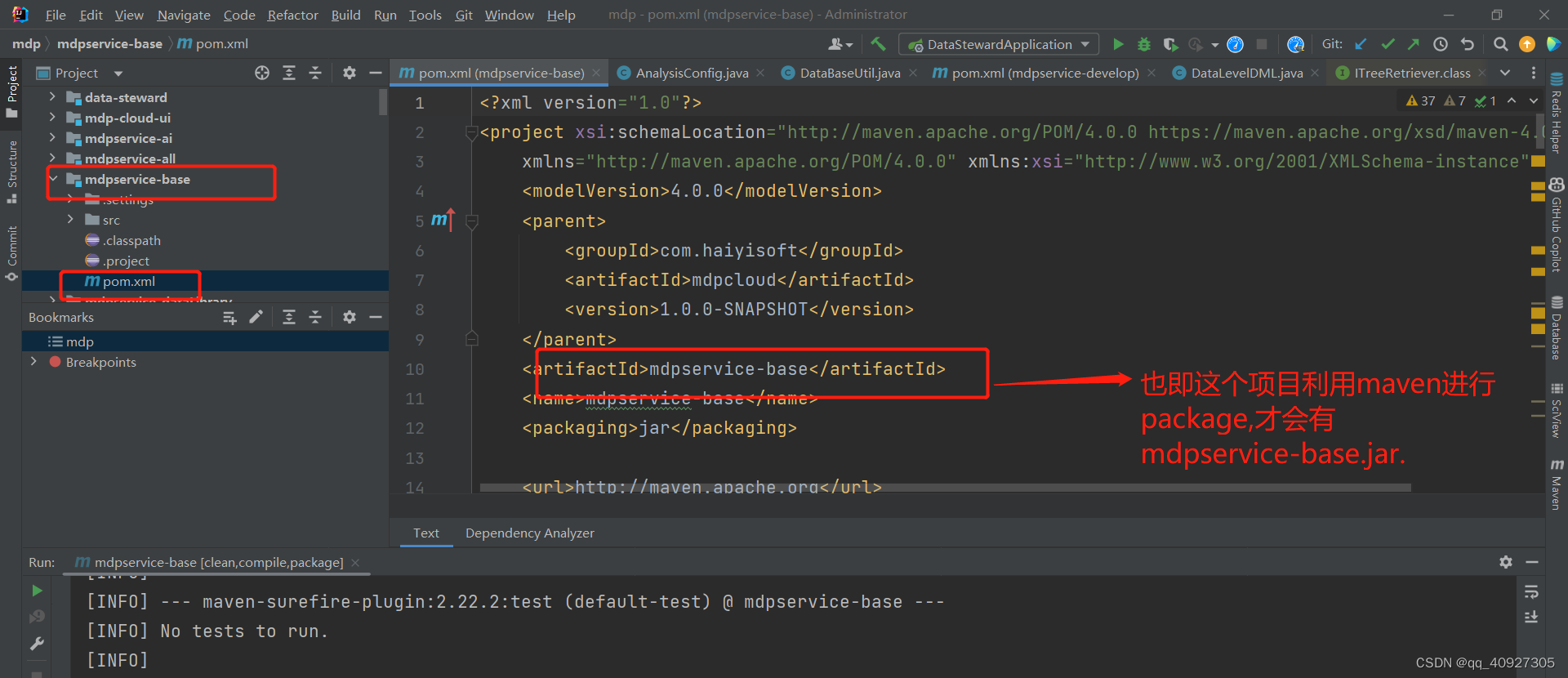Screen dimensions: 1568x678
Task: Select opened file in Project panel
Action: [262, 73]
